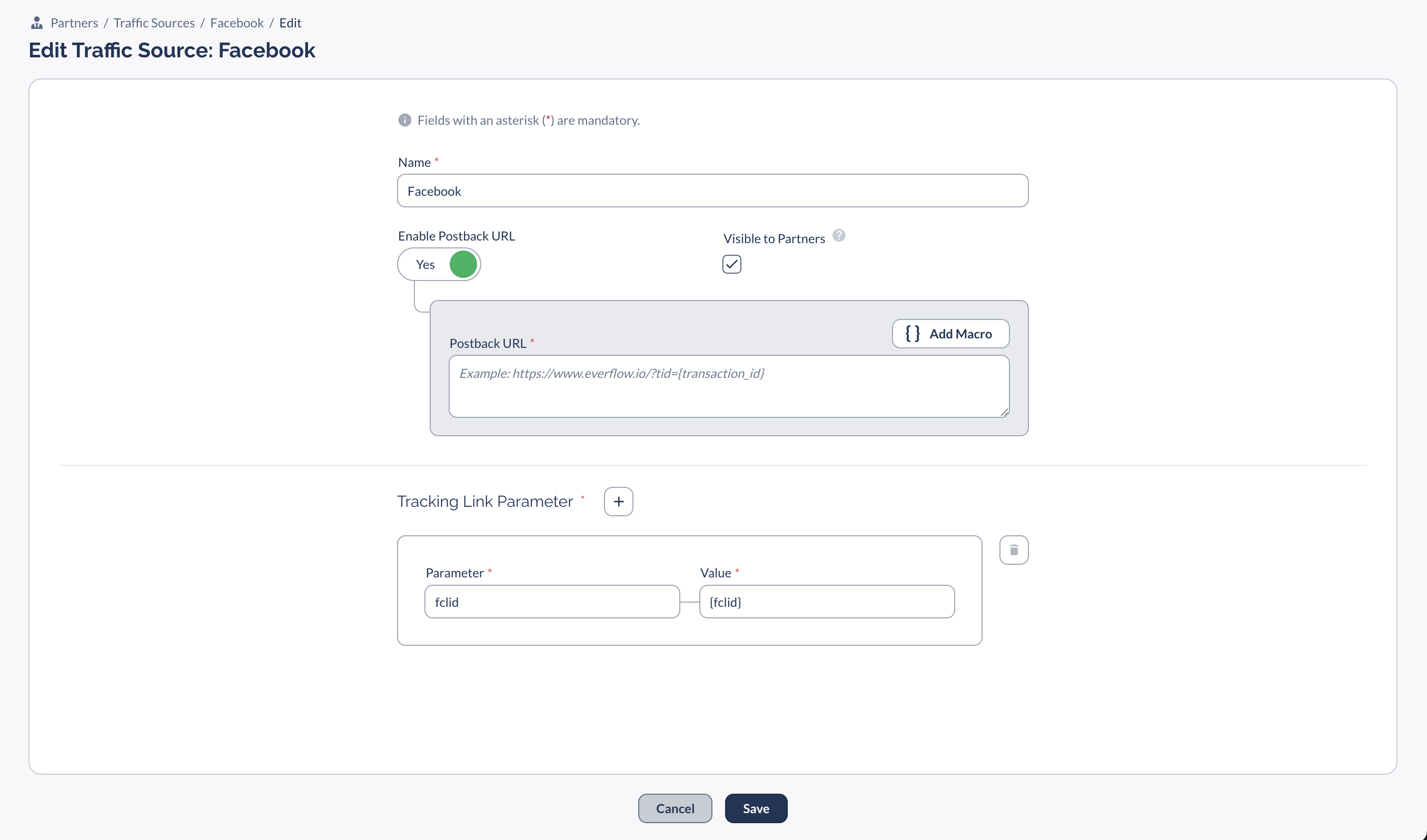The height and width of the screenshot is (840, 1427).
Task: Focus the Name input field
Action: 712,191
